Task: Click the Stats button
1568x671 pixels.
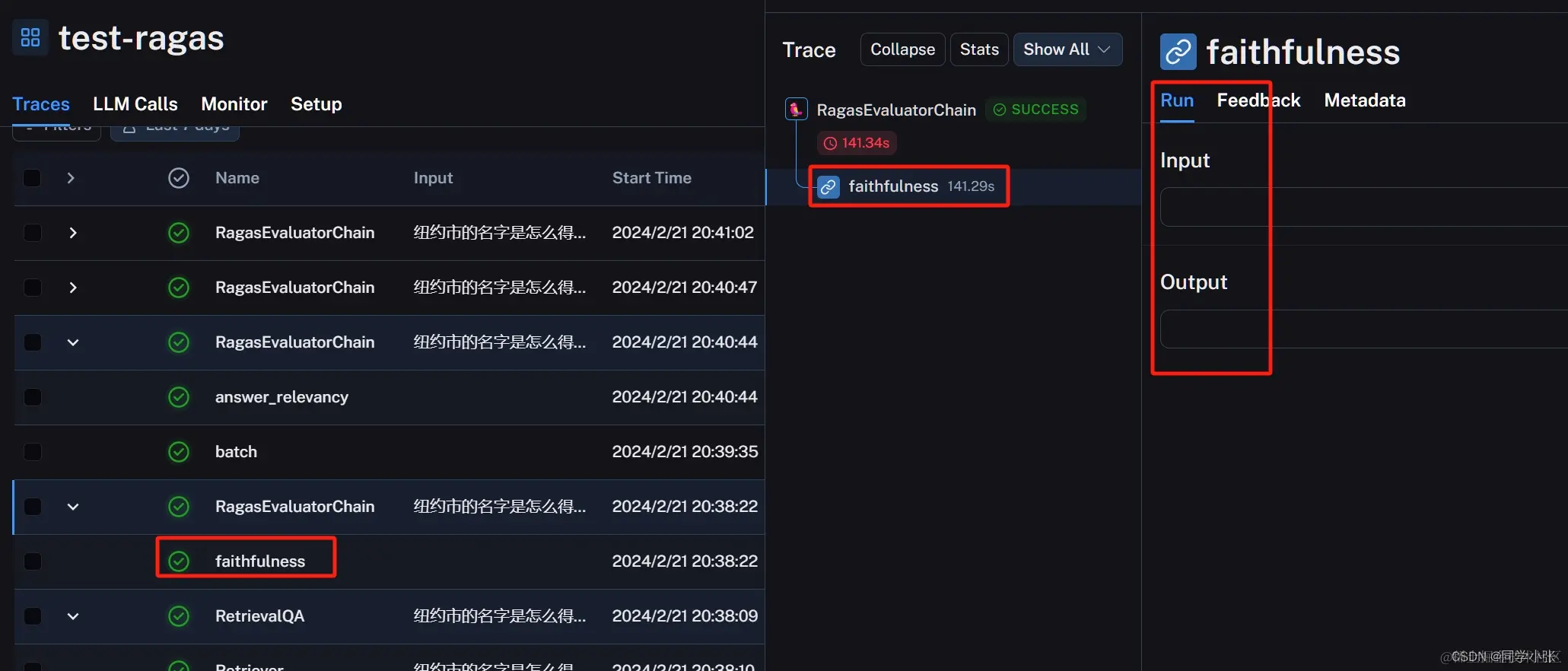Action: click(x=979, y=49)
